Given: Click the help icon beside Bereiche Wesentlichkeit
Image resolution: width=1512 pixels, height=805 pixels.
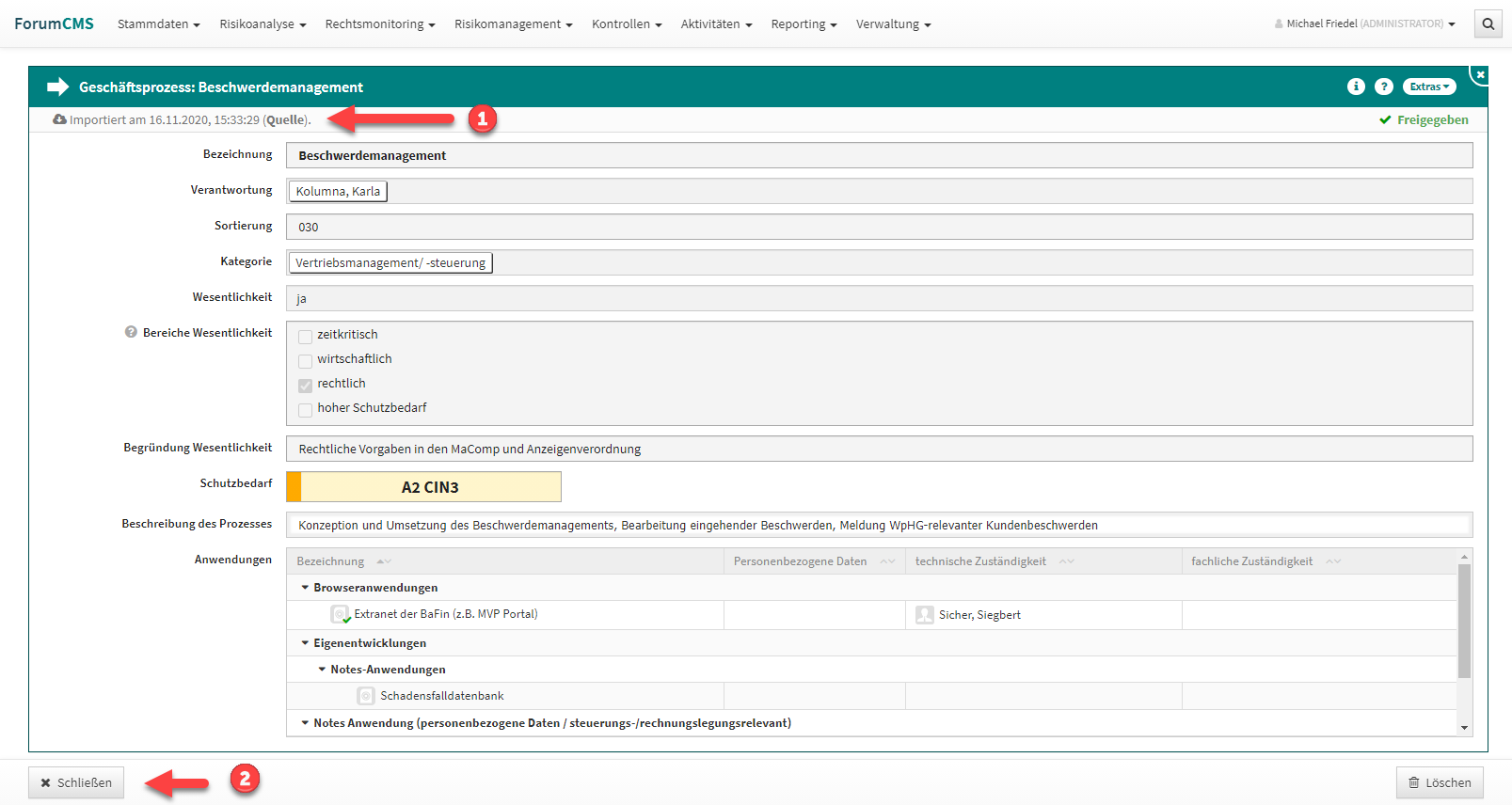Looking at the screenshot, I should pos(131,332).
